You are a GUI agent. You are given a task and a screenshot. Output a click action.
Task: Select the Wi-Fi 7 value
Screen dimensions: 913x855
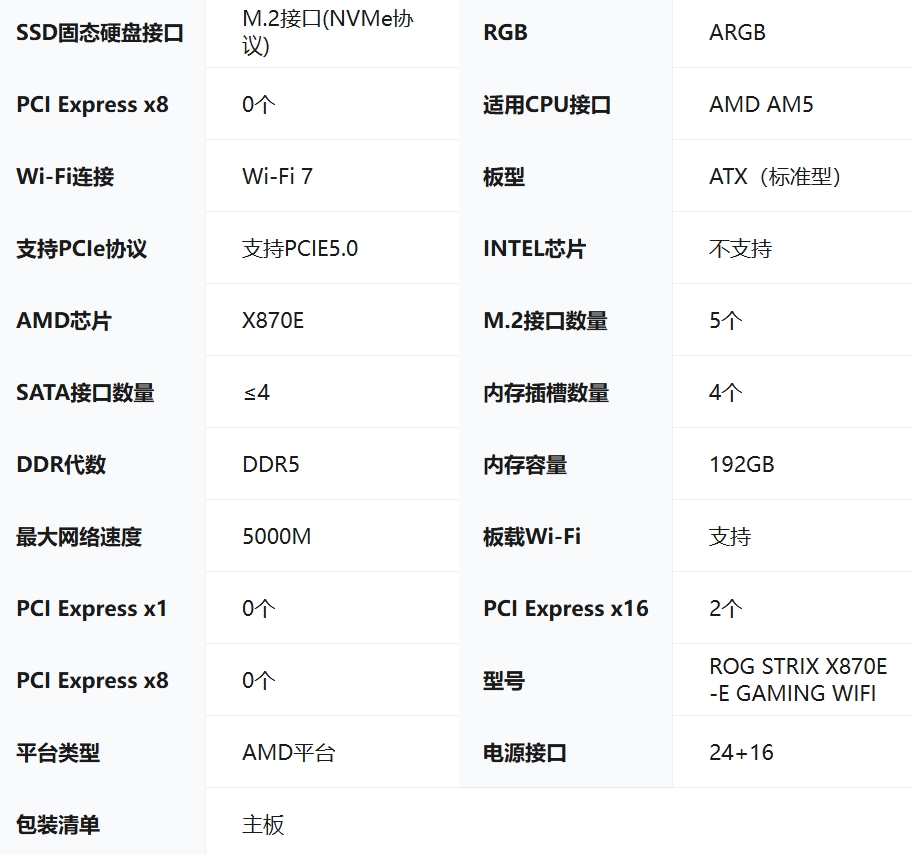tap(277, 176)
